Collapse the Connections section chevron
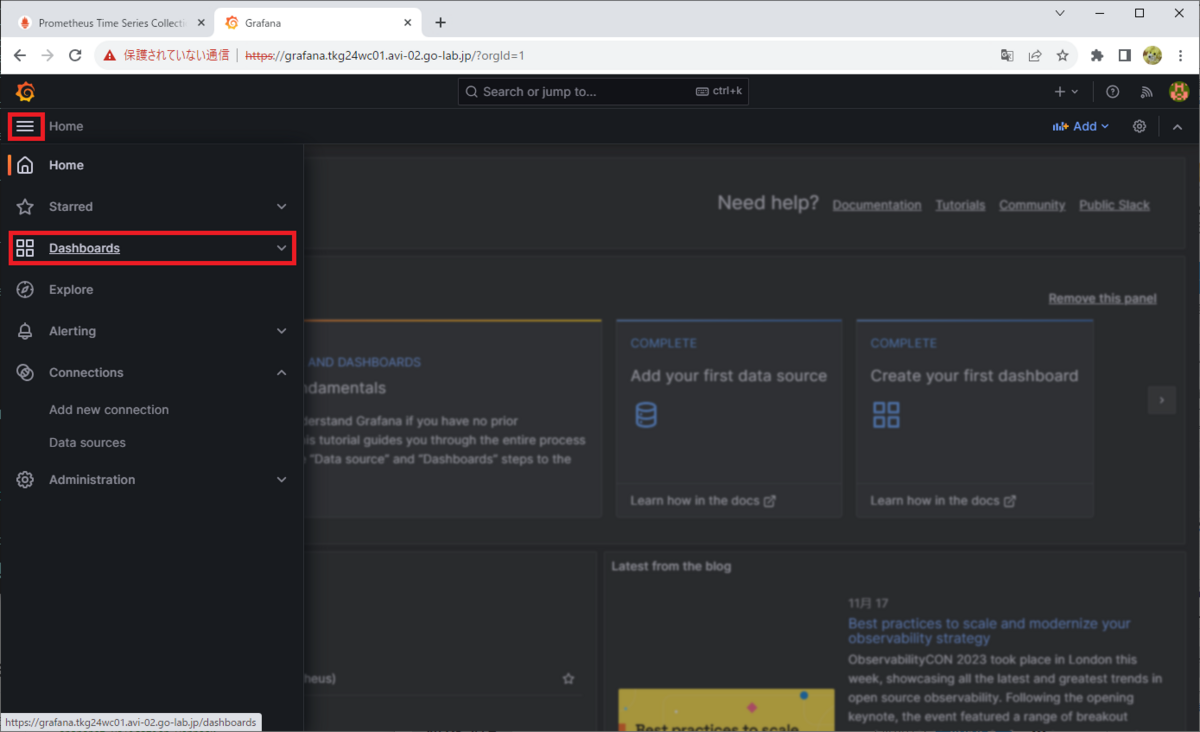 click(281, 373)
